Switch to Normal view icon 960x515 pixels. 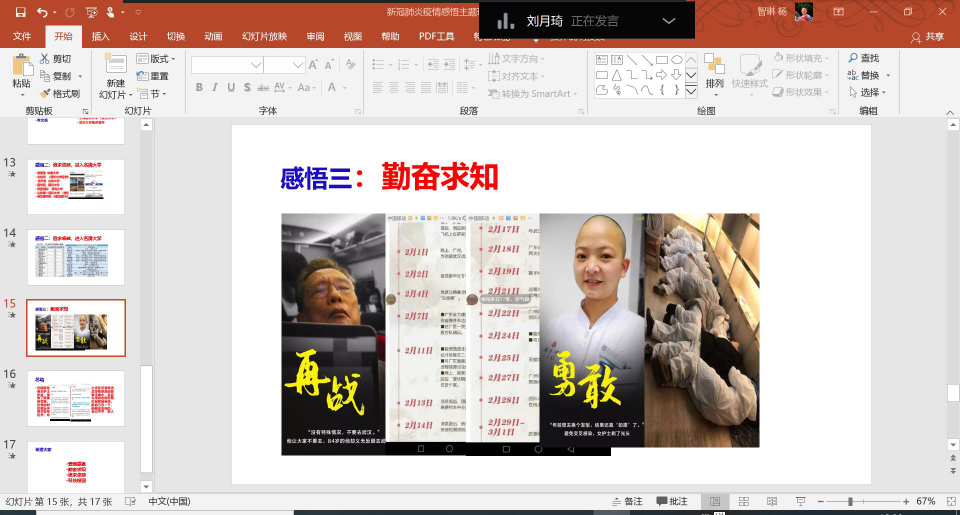point(715,502)
